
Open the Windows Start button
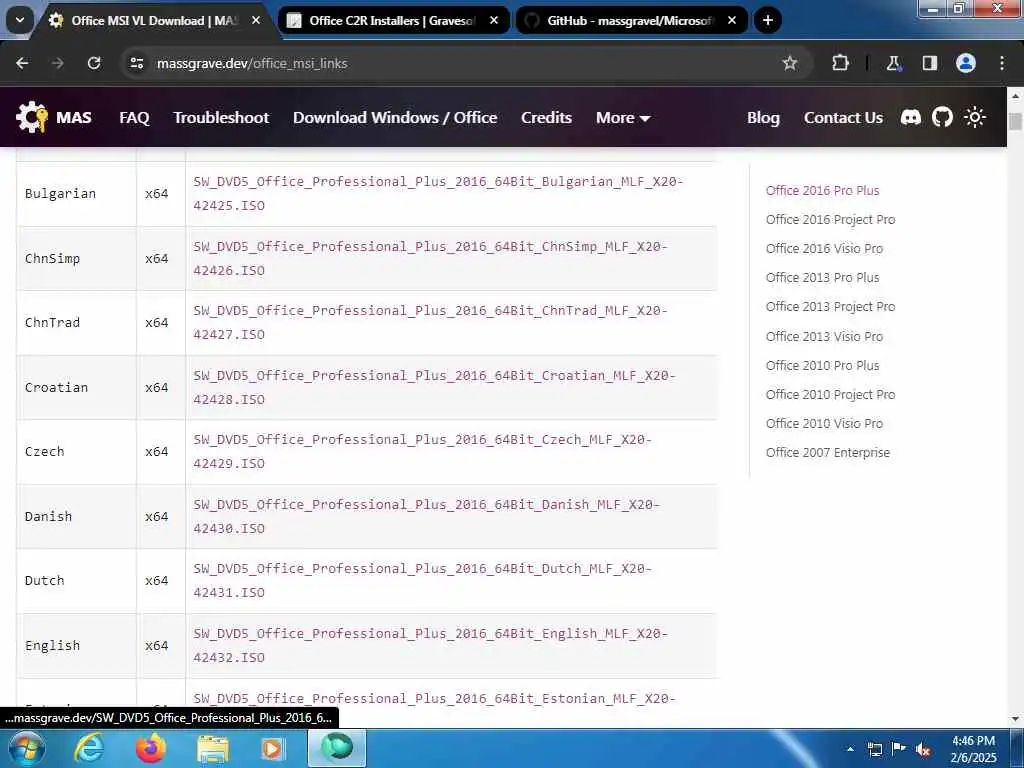pos(25,748)
